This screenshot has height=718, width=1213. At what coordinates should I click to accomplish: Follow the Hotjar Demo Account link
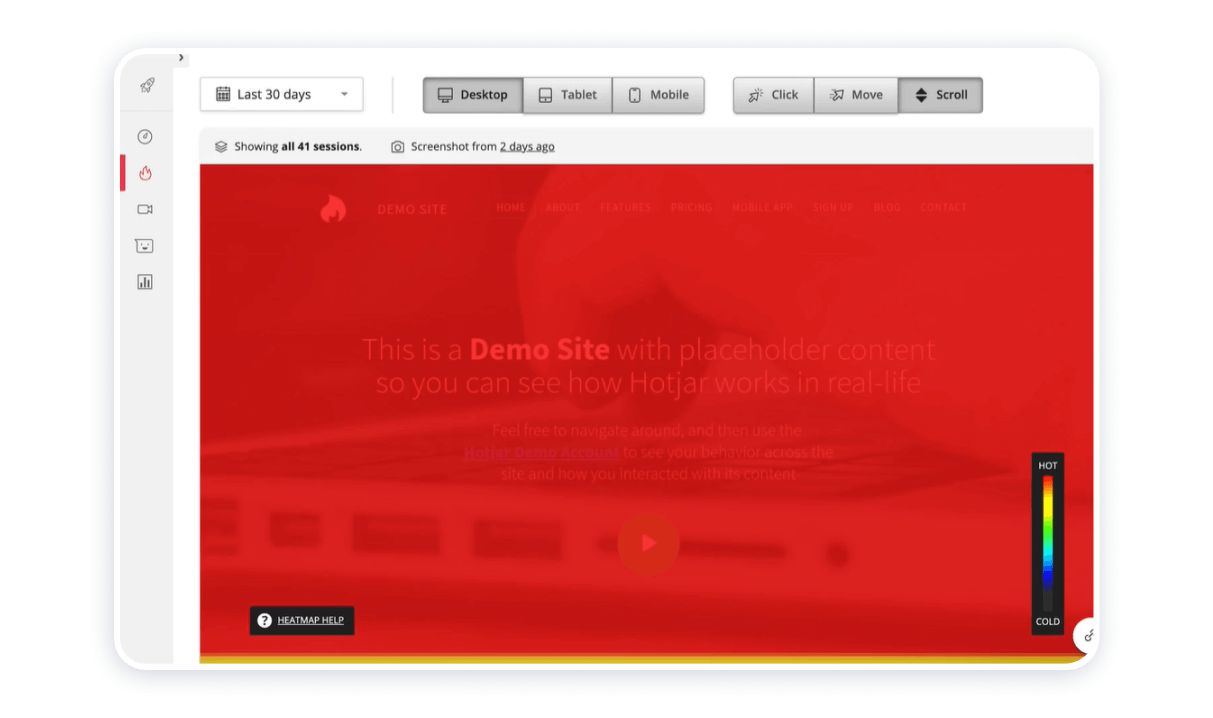[542, 452]
